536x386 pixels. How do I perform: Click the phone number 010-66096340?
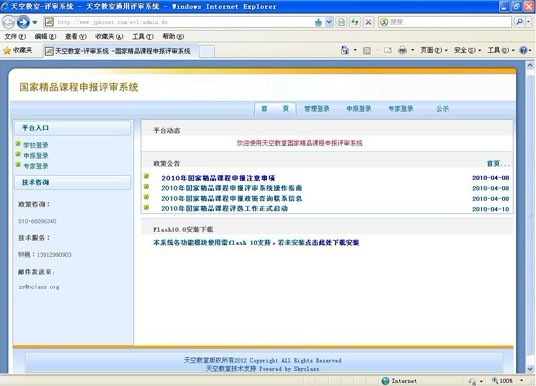coord(37,221)
